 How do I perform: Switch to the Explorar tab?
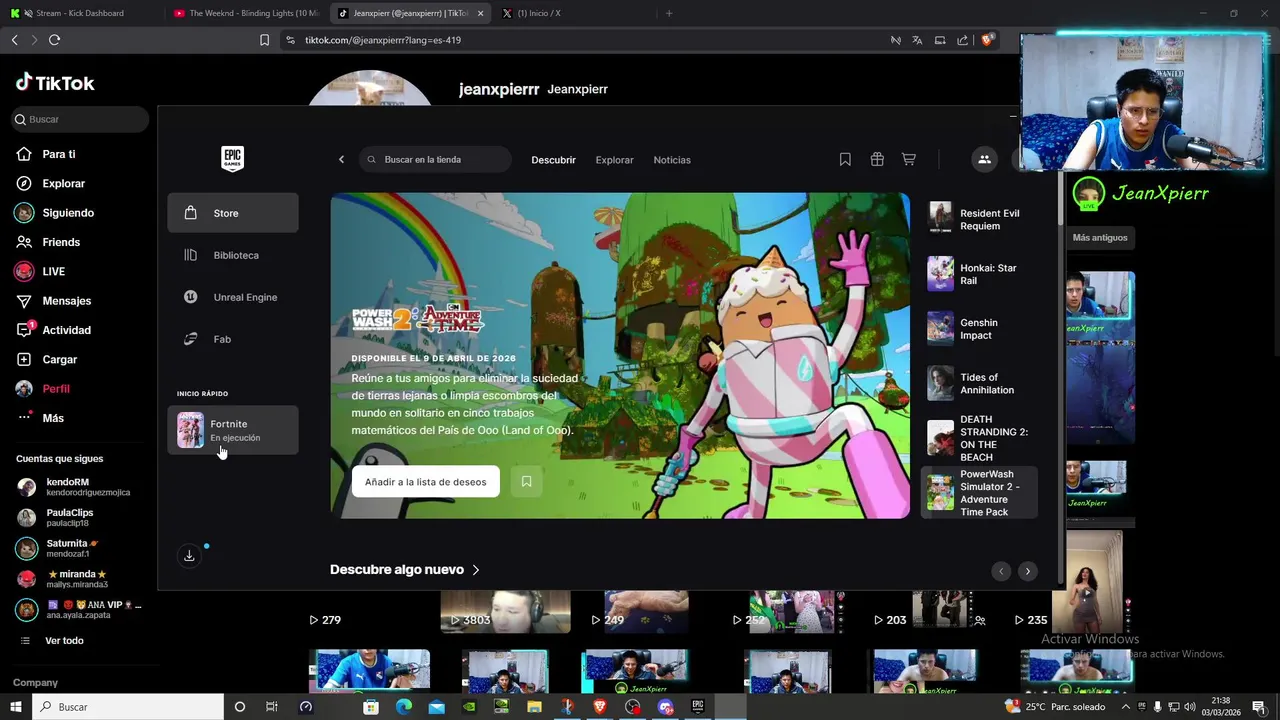[x=614, y=160]
